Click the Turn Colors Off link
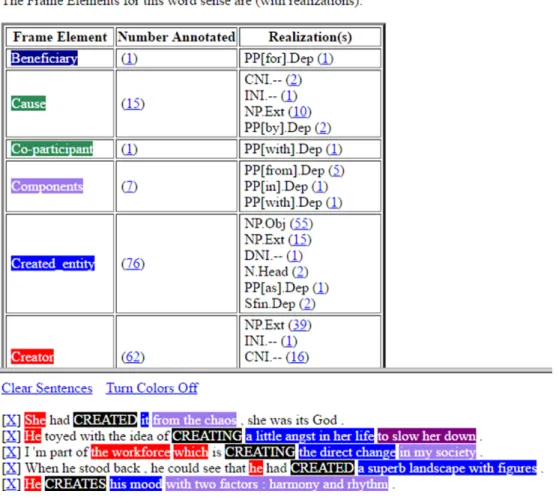The width and height of the screenshot is (559, 503). (152, 388)
